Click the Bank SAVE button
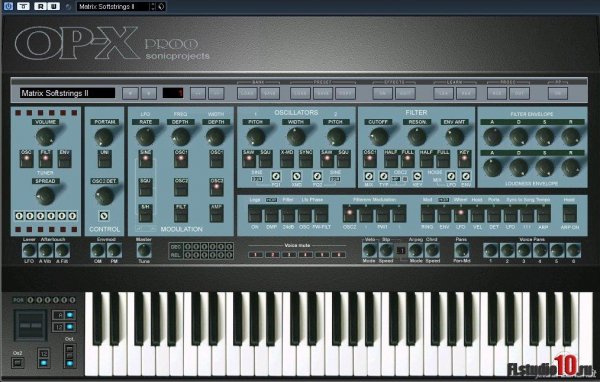 click(x=269, y=93)
